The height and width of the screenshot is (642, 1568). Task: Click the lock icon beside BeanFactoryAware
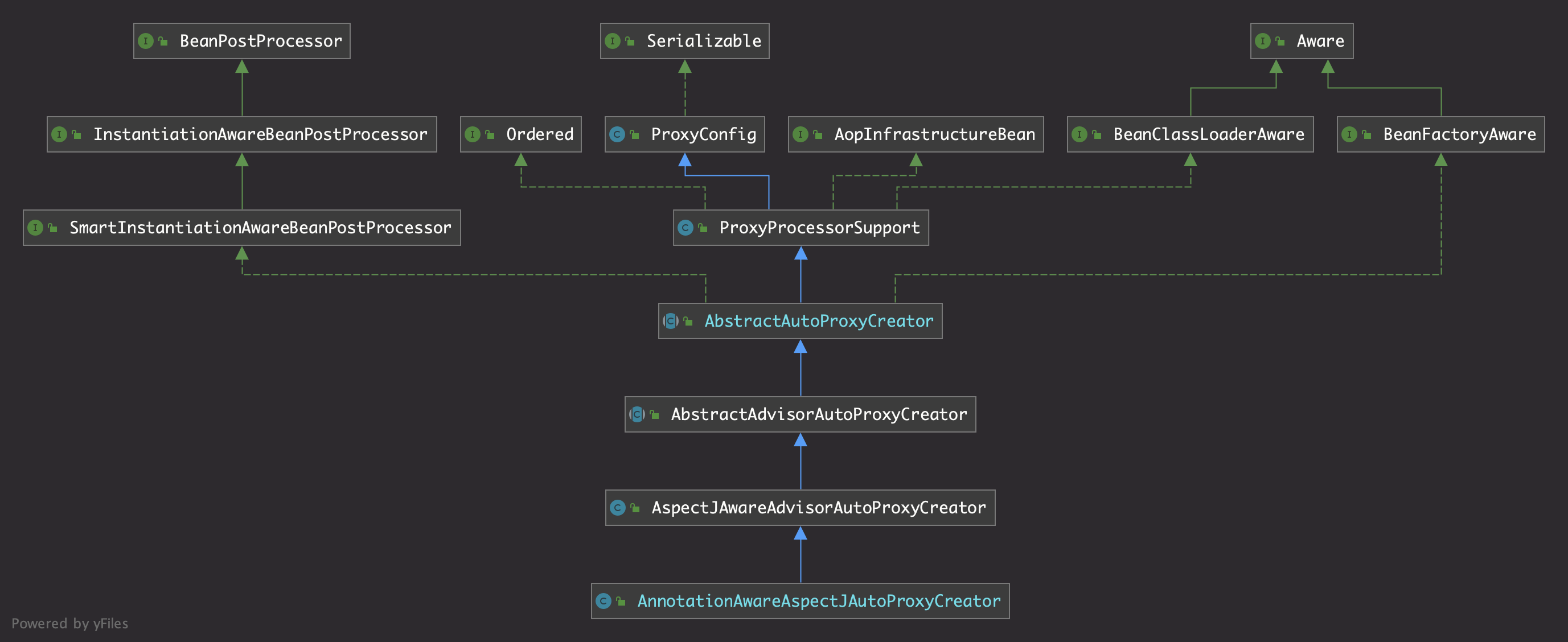1366,134
